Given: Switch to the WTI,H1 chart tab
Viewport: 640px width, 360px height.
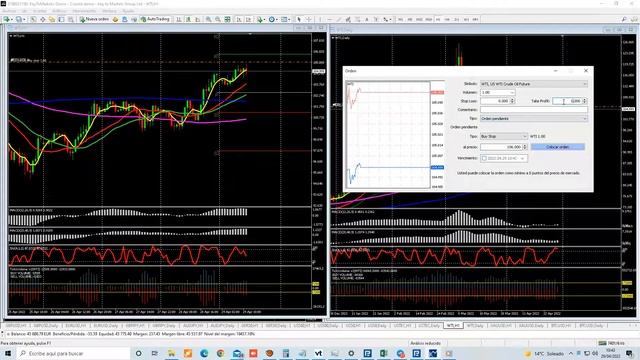Looking at the screenshot, I should point(453,326).
